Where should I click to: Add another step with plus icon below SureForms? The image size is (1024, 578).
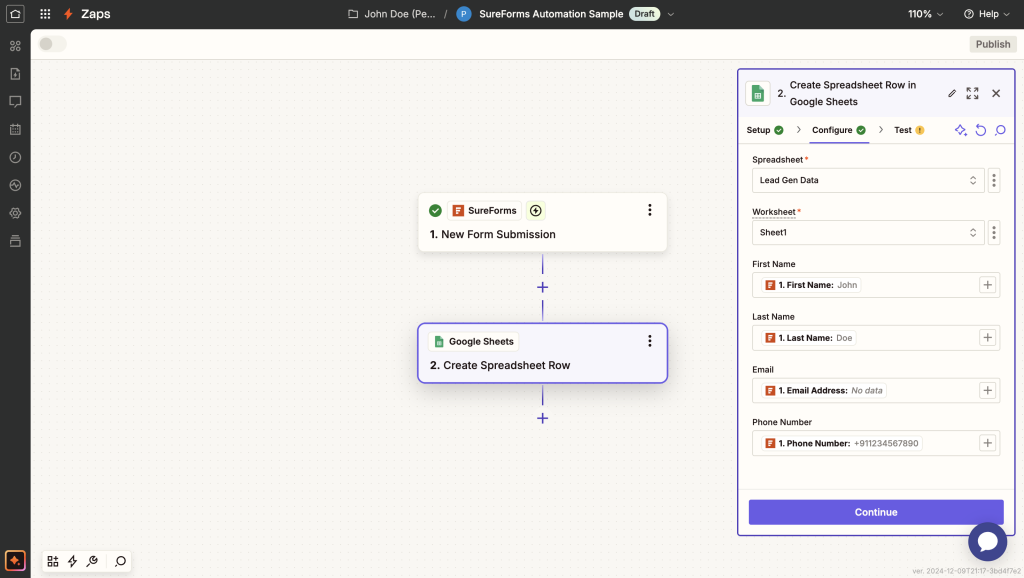542,287
